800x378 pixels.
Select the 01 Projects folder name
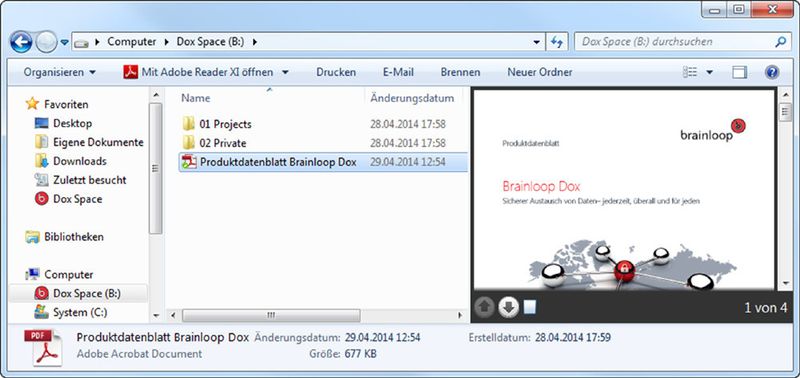coord(226,124)
